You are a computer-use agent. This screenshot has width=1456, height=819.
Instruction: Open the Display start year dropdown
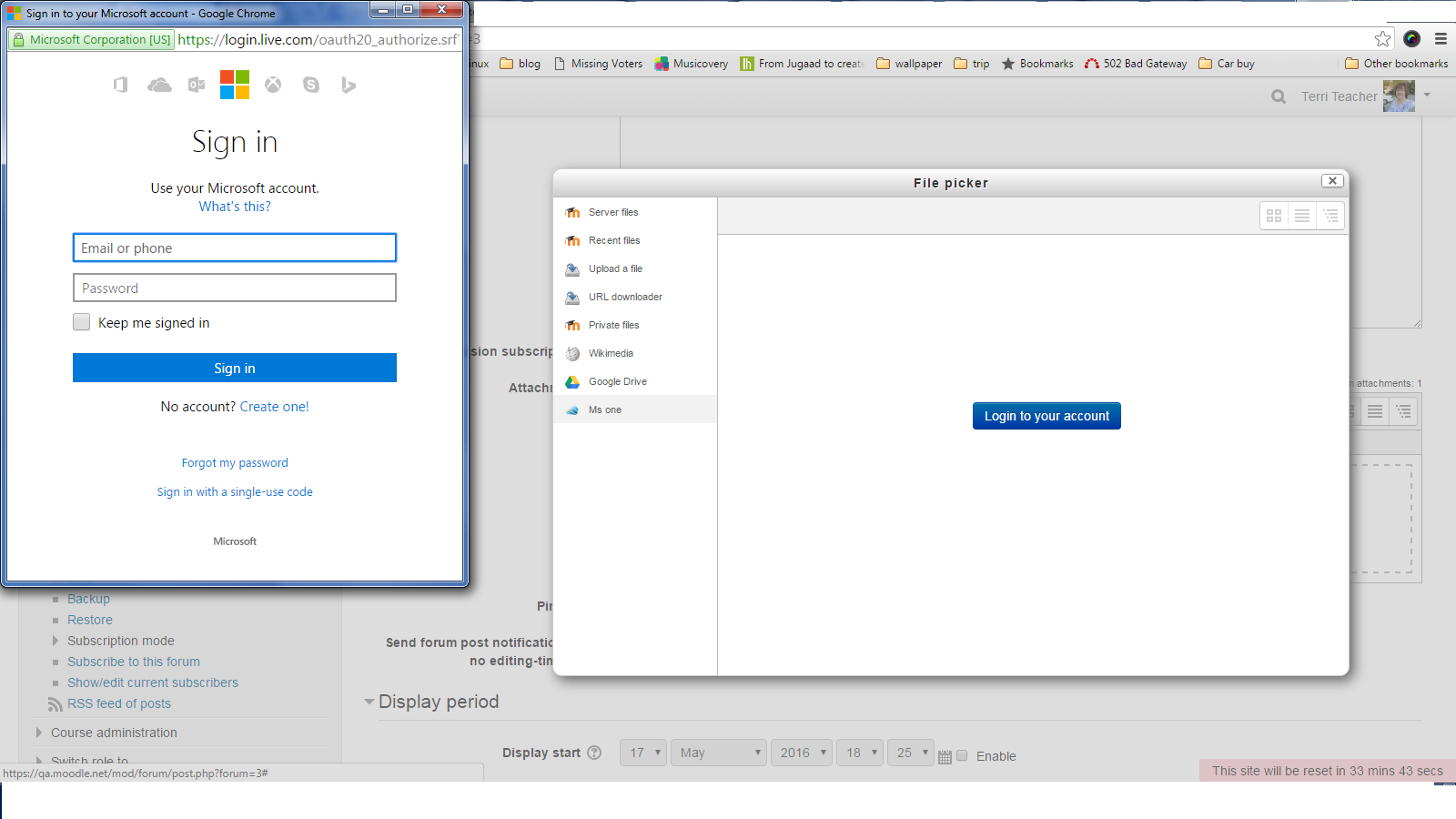[802, 753]
